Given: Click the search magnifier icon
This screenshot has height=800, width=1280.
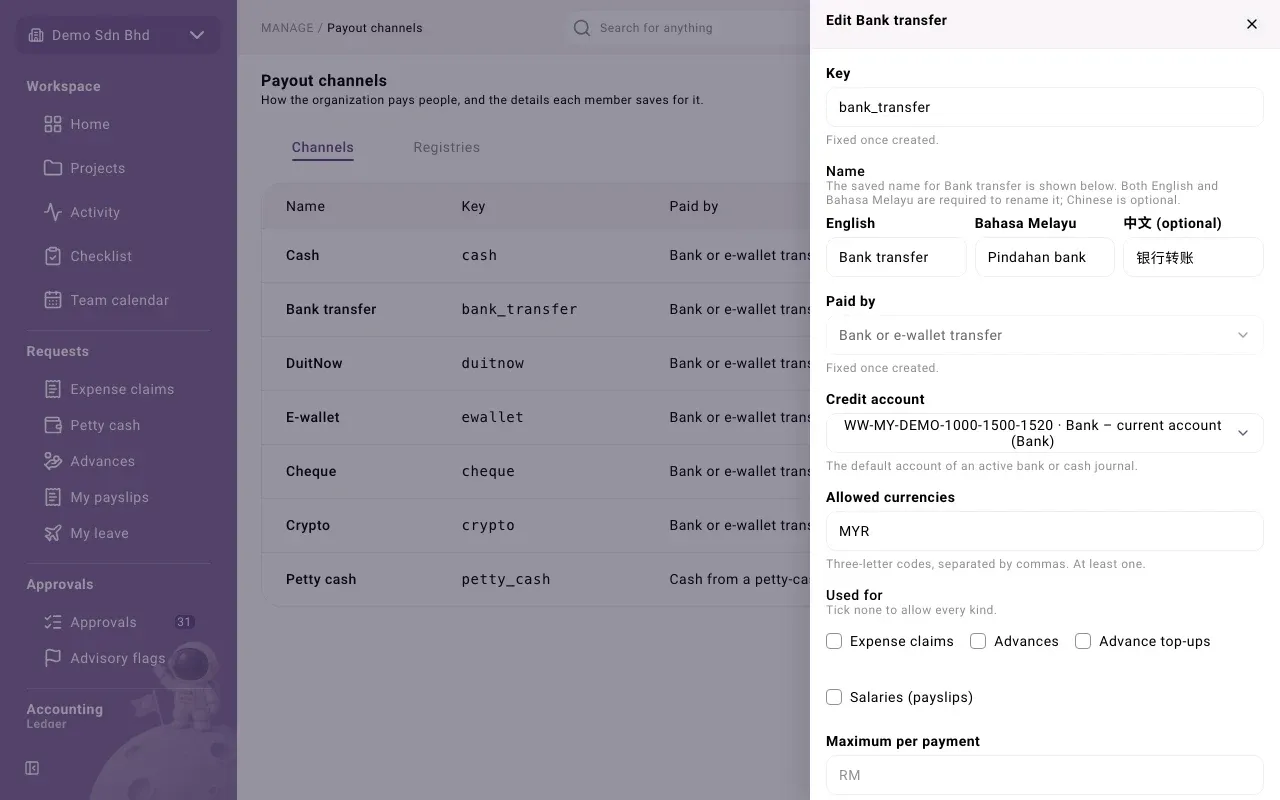Looking at the screenshot, I should [x=582, y=28].
